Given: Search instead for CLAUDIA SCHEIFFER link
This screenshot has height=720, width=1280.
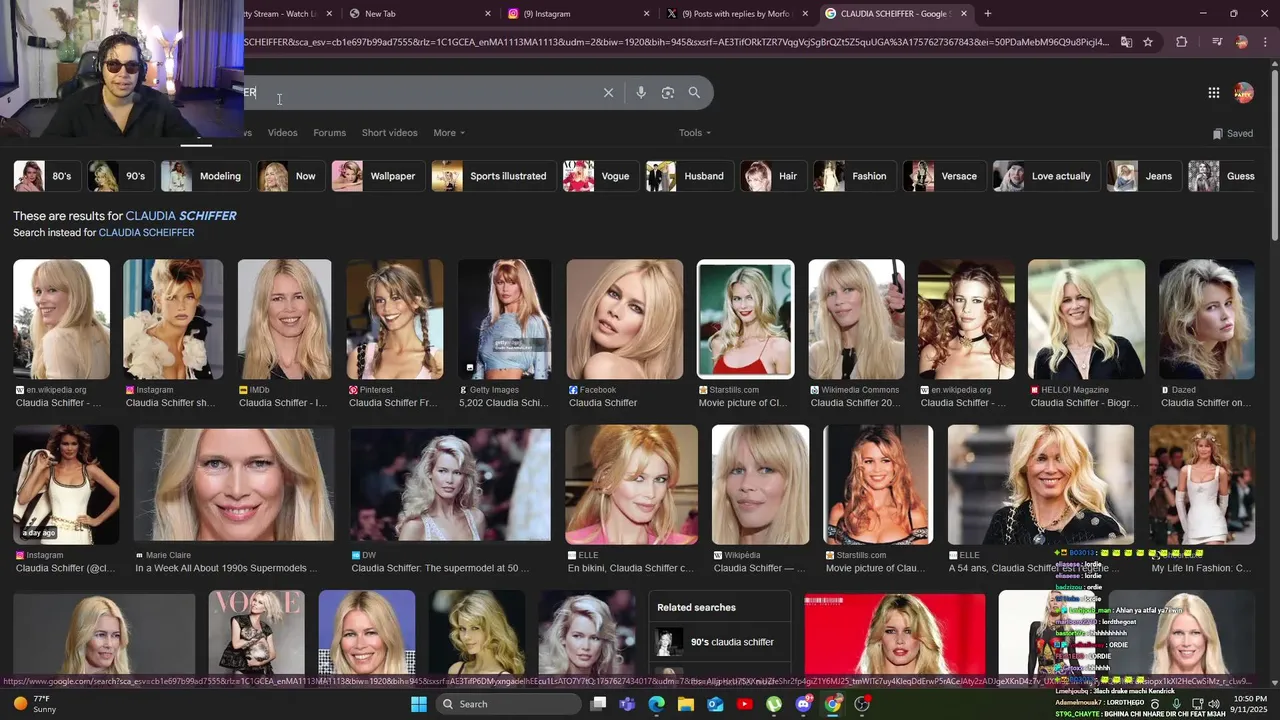Looking at the screenshot, I should point(146,233).
